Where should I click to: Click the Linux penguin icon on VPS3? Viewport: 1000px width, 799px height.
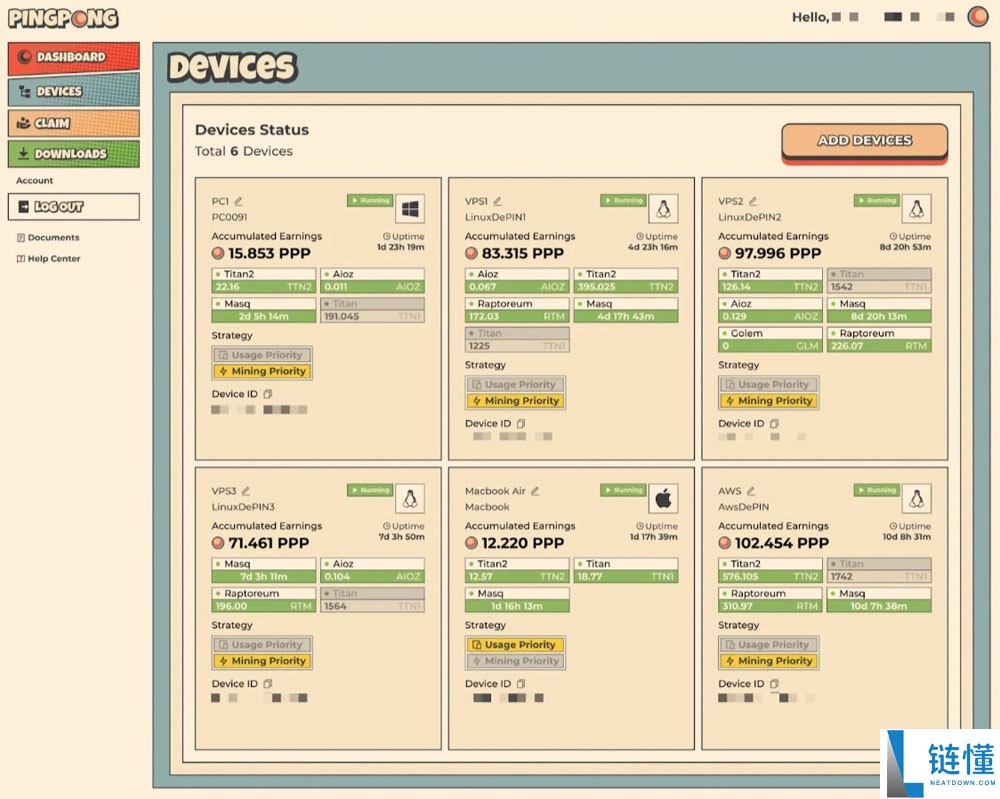409,498
